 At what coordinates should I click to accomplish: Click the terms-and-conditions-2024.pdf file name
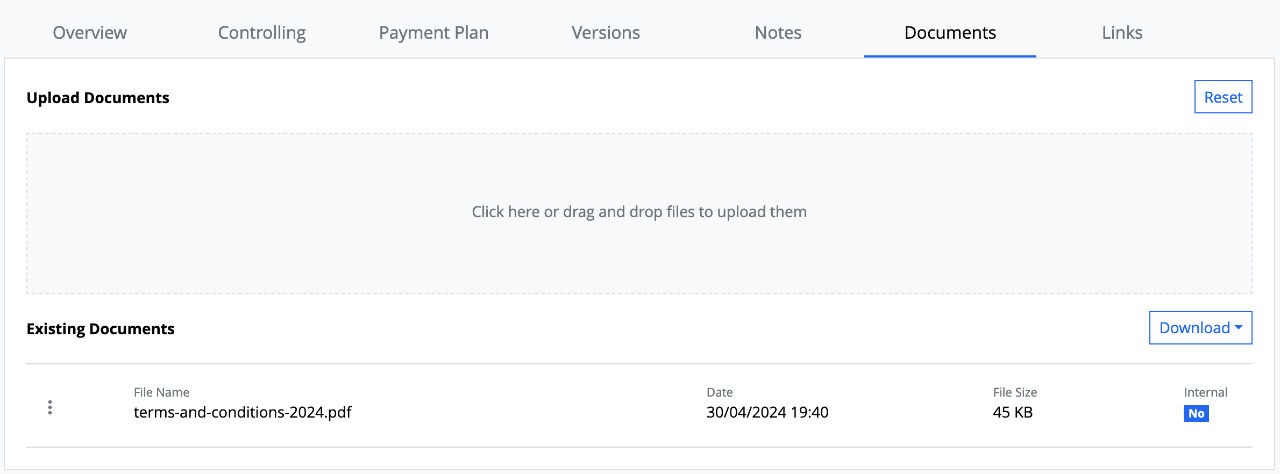(243, 412)
